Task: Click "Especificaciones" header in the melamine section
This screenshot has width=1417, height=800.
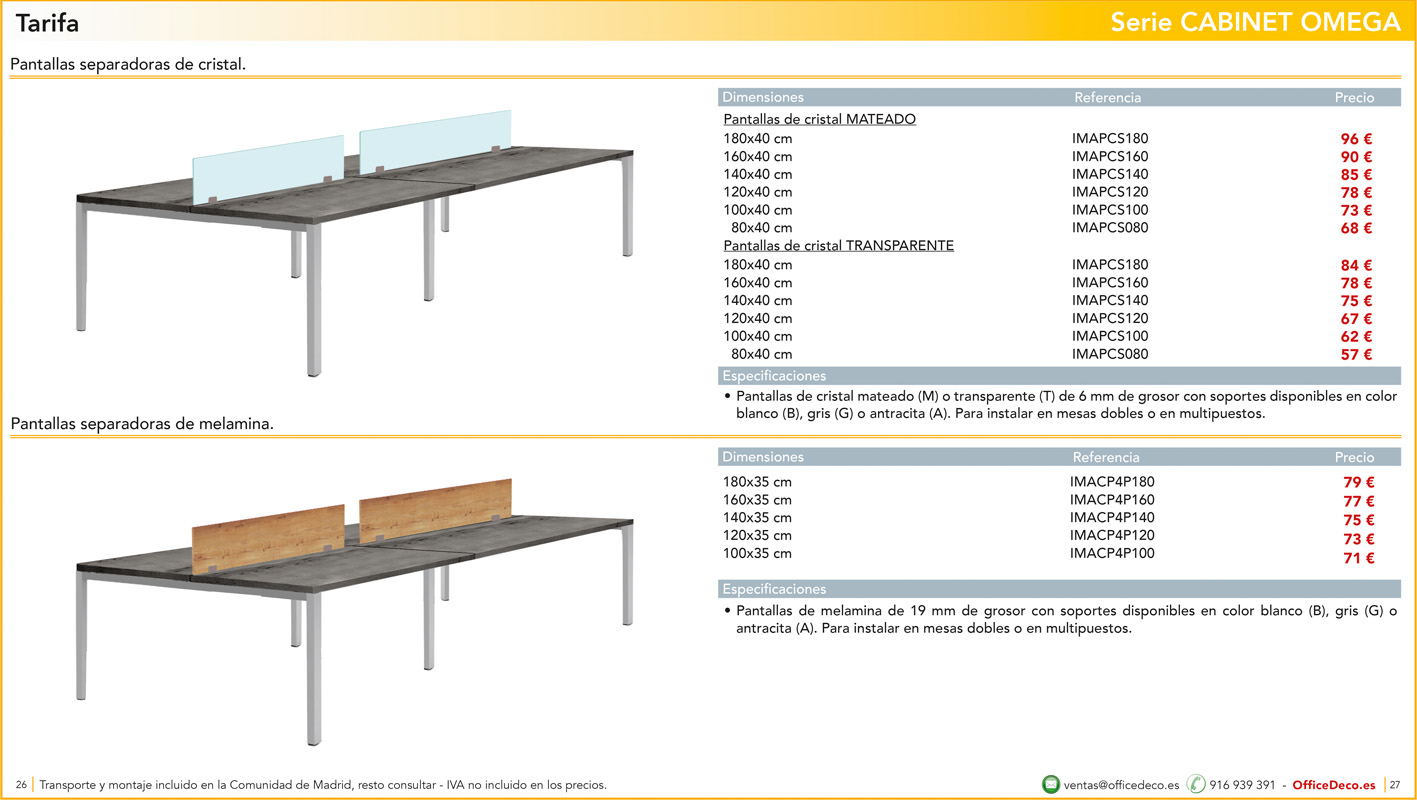Action: pyautogui.click(x=775, y=590)
